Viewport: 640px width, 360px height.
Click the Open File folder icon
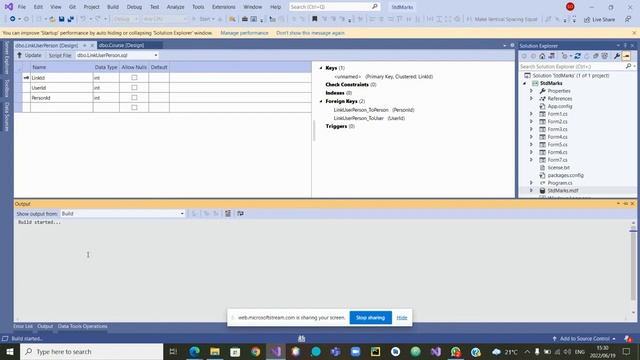pyautogui.click(x=52, y=19)
